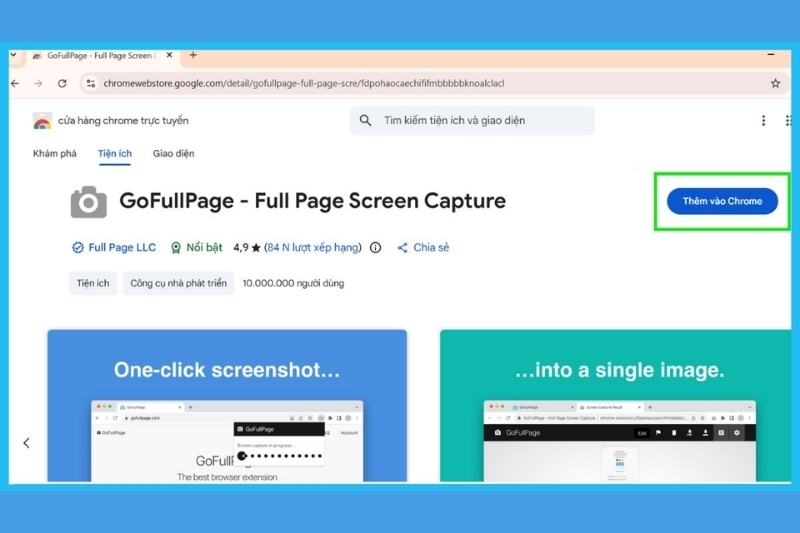Open the tab search chevron at top-left
Image resolution: width=800 pixels, height=533 pixels.
[x=14, y=55]
